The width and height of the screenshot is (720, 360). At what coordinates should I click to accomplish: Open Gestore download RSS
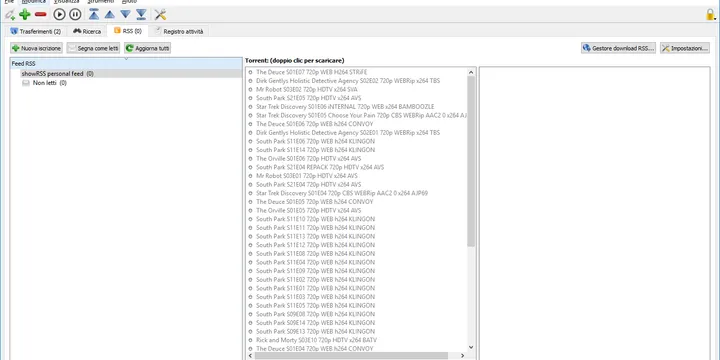(618, 48)
